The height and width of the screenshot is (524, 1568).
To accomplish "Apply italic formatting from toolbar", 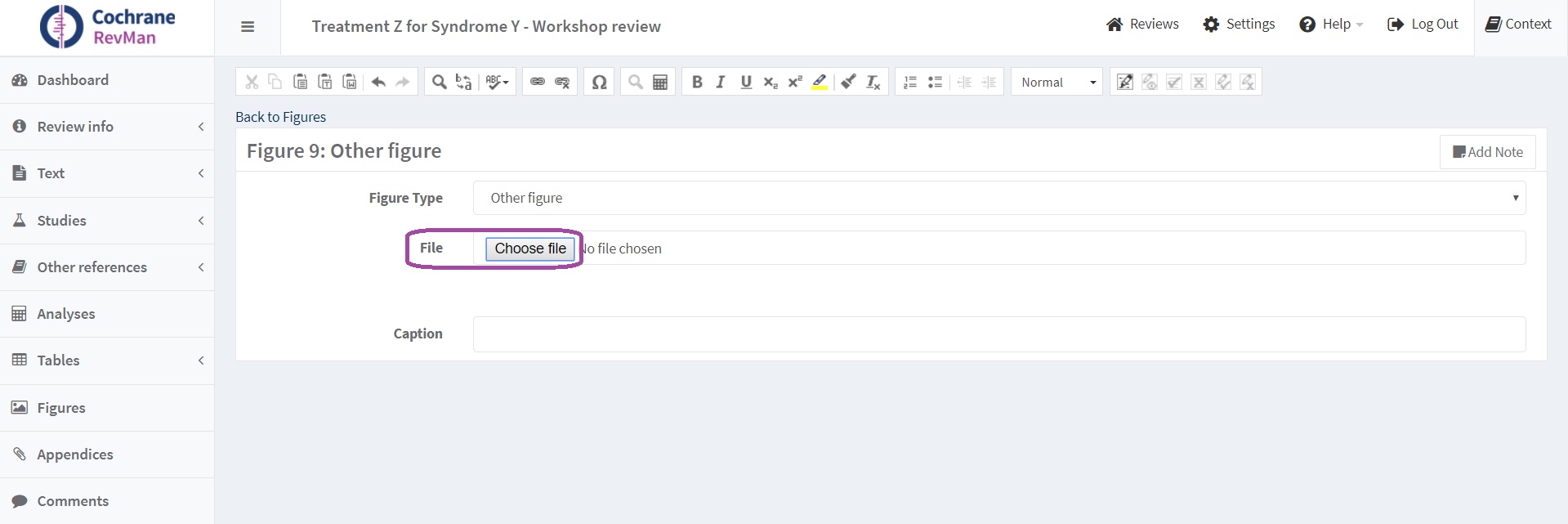I will coord(721,82).
